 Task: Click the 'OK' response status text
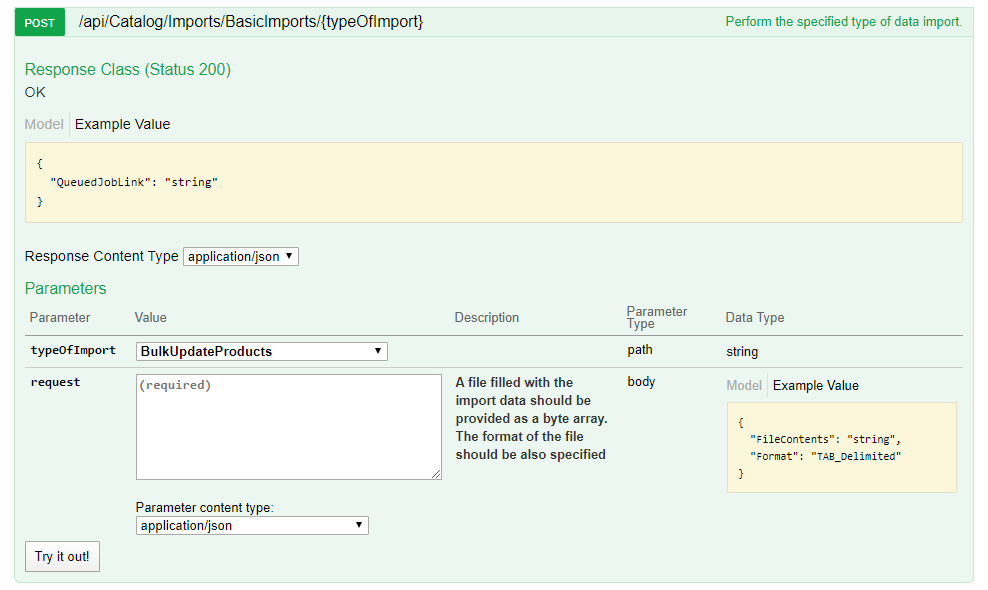tap(35, 92)
